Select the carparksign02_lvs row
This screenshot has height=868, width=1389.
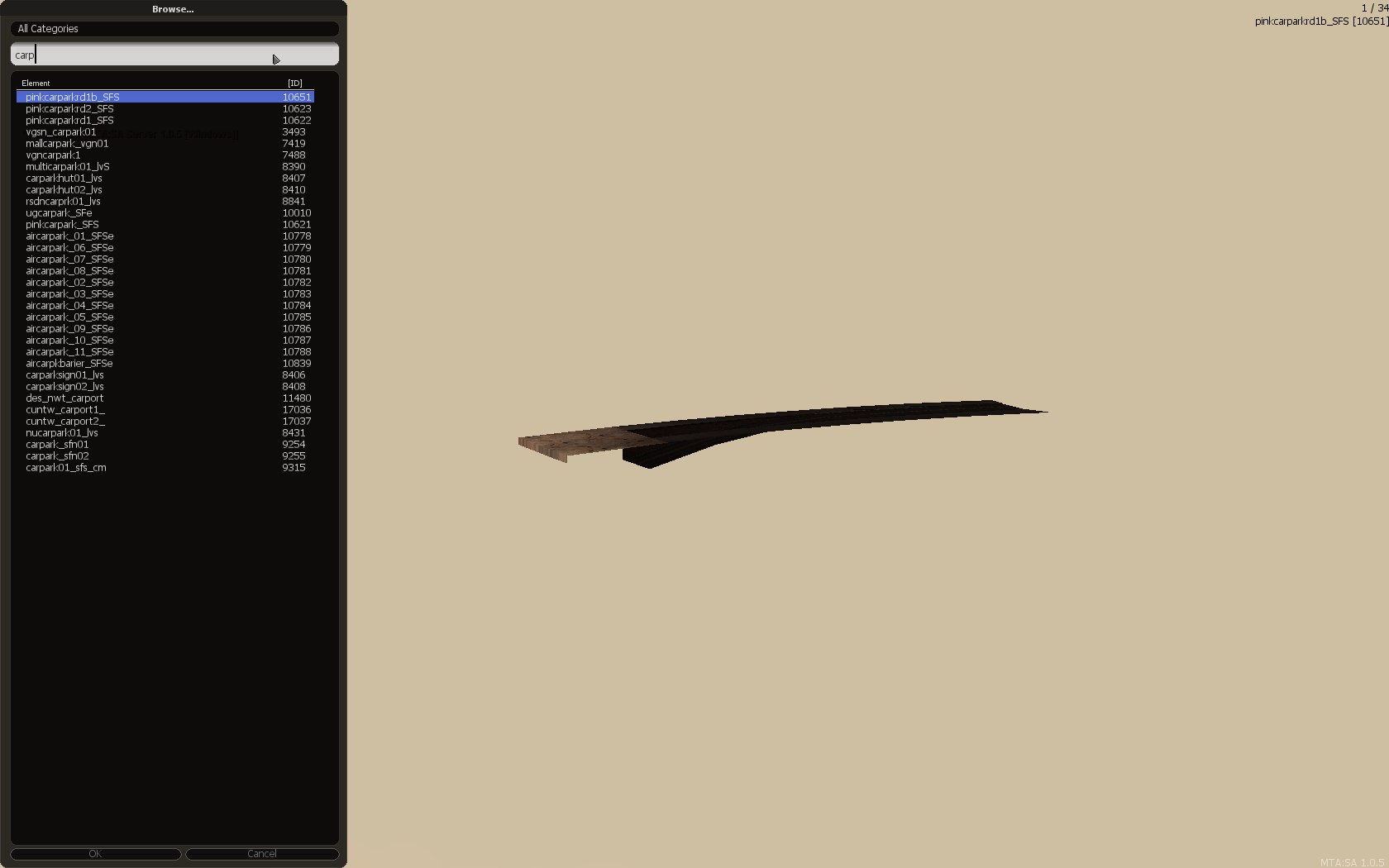point(165,386)
